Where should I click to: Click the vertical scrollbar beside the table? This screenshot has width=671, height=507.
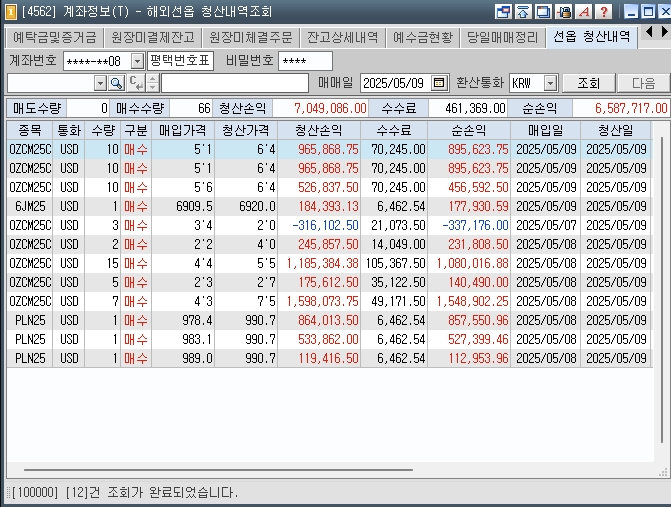[x=661, y=291]
